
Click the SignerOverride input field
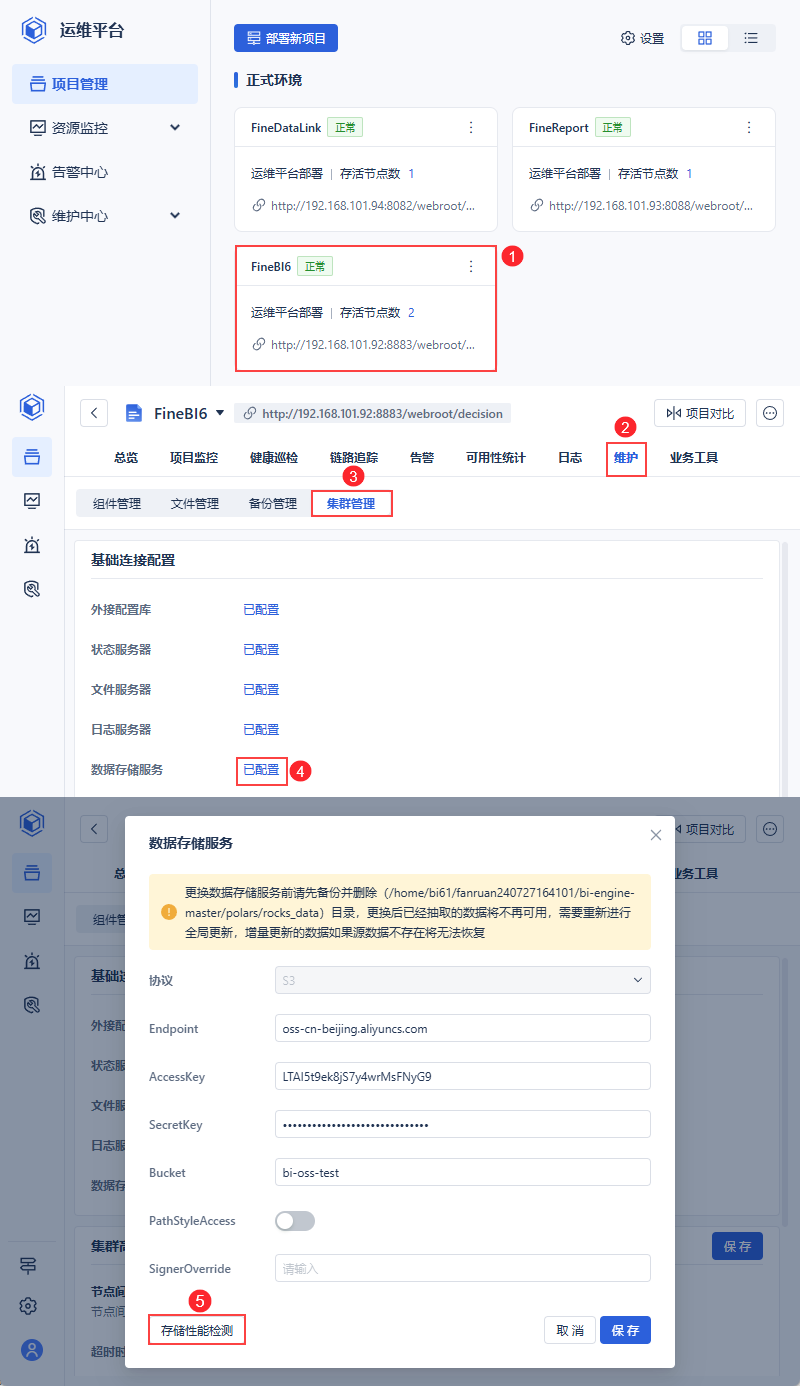click(463, 1268)
